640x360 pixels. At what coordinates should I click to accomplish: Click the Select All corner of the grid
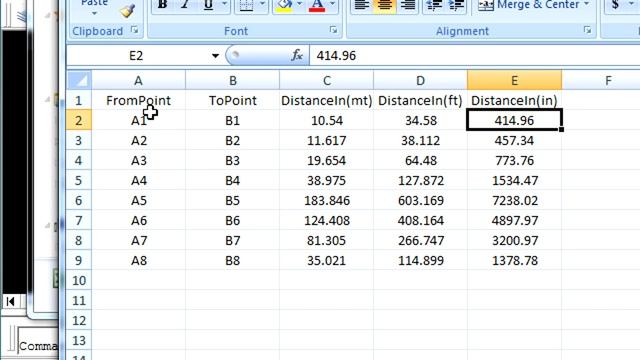[79, 80]
